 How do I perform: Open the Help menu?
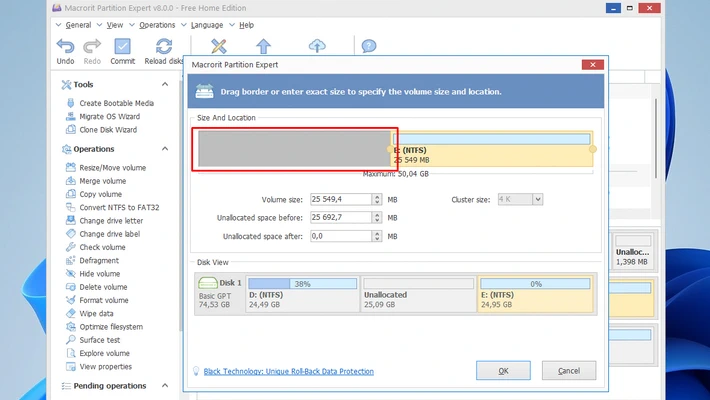(246, 25)
